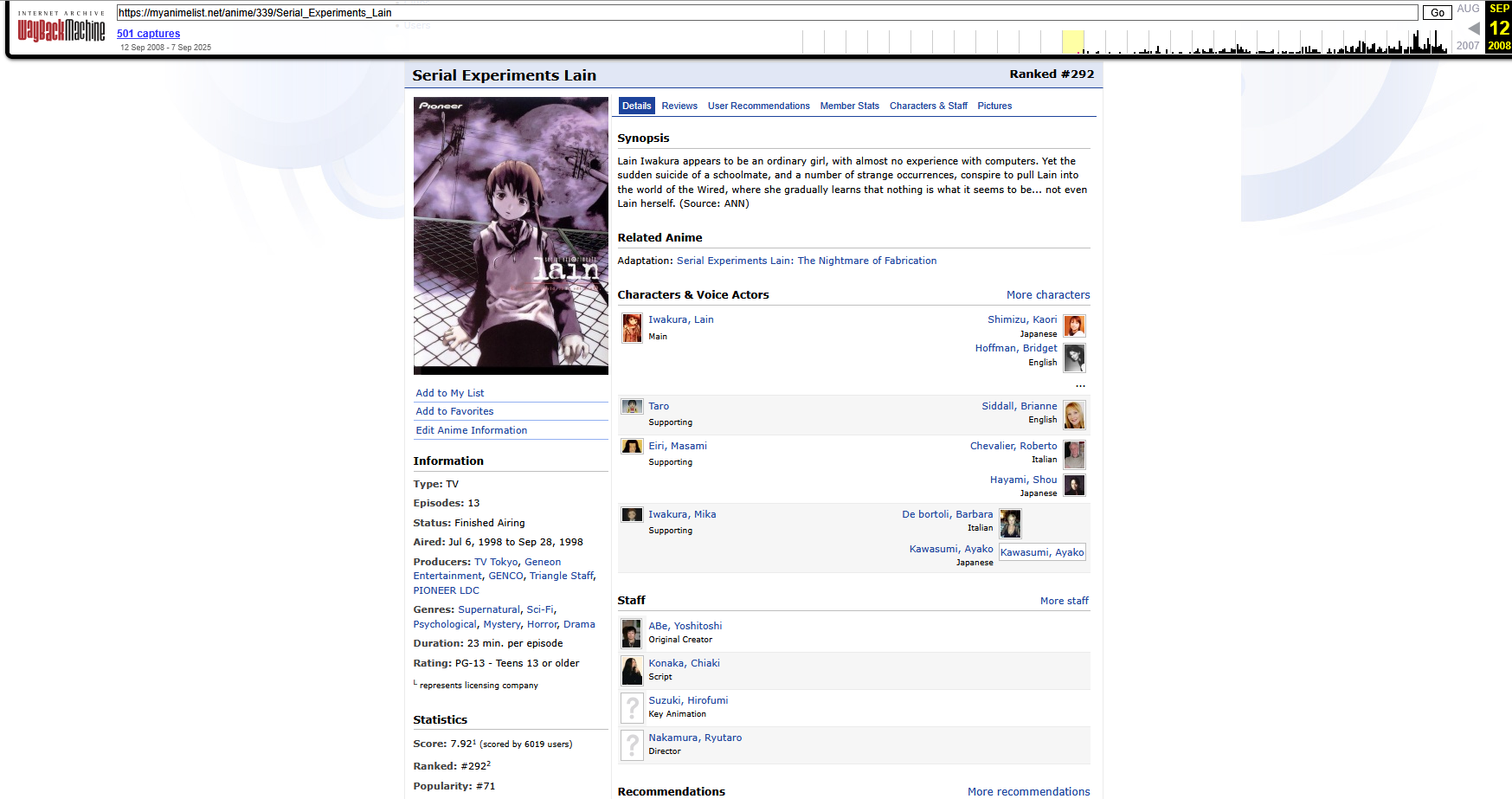Open Taro character name link
This screenshot has height=799, width=1512.
point(659,406)
